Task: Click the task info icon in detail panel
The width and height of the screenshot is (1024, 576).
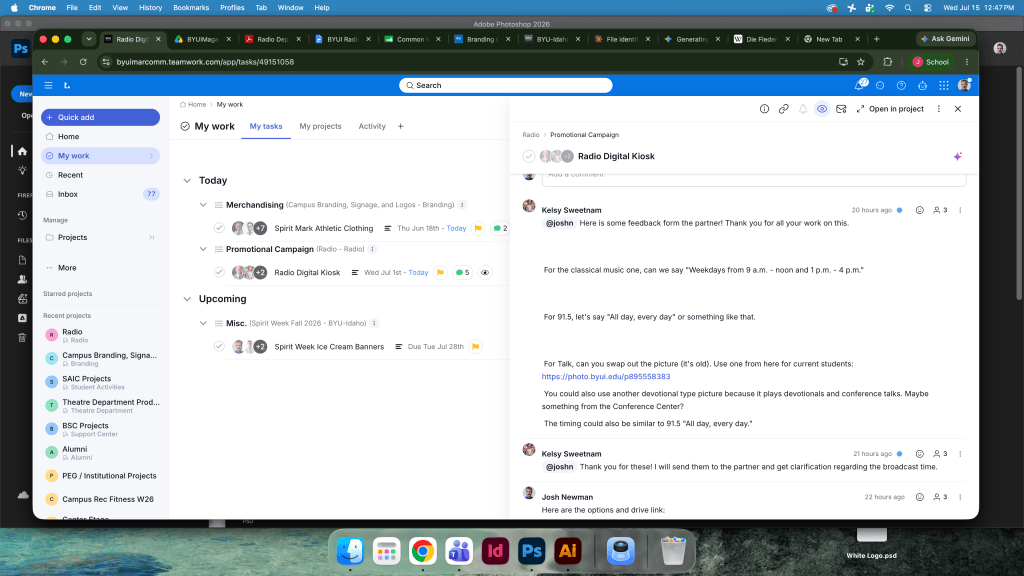Action: (x=764, y=109)
